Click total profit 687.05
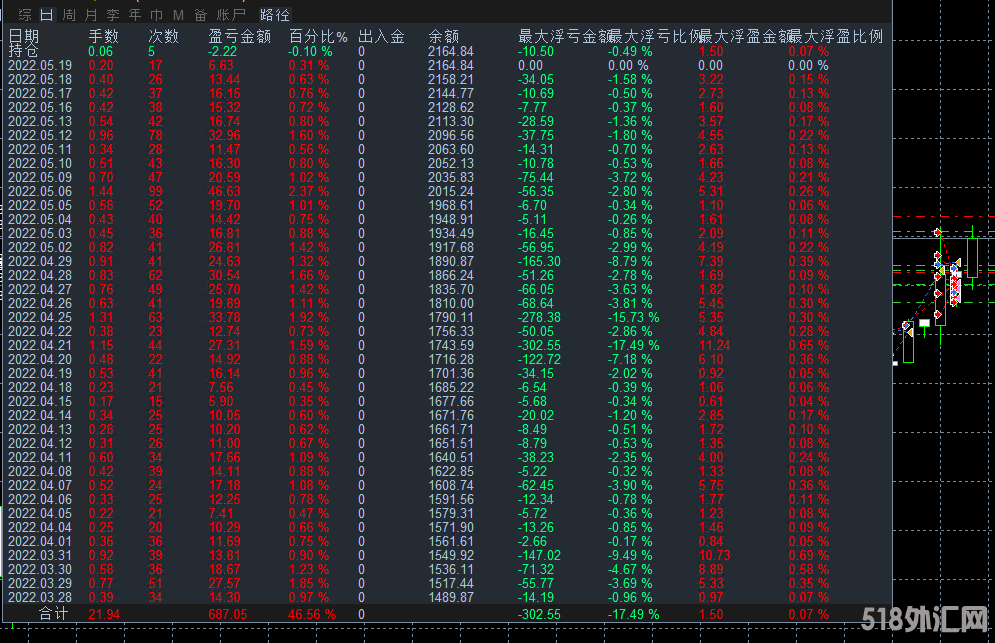 (x=228, y=614)
